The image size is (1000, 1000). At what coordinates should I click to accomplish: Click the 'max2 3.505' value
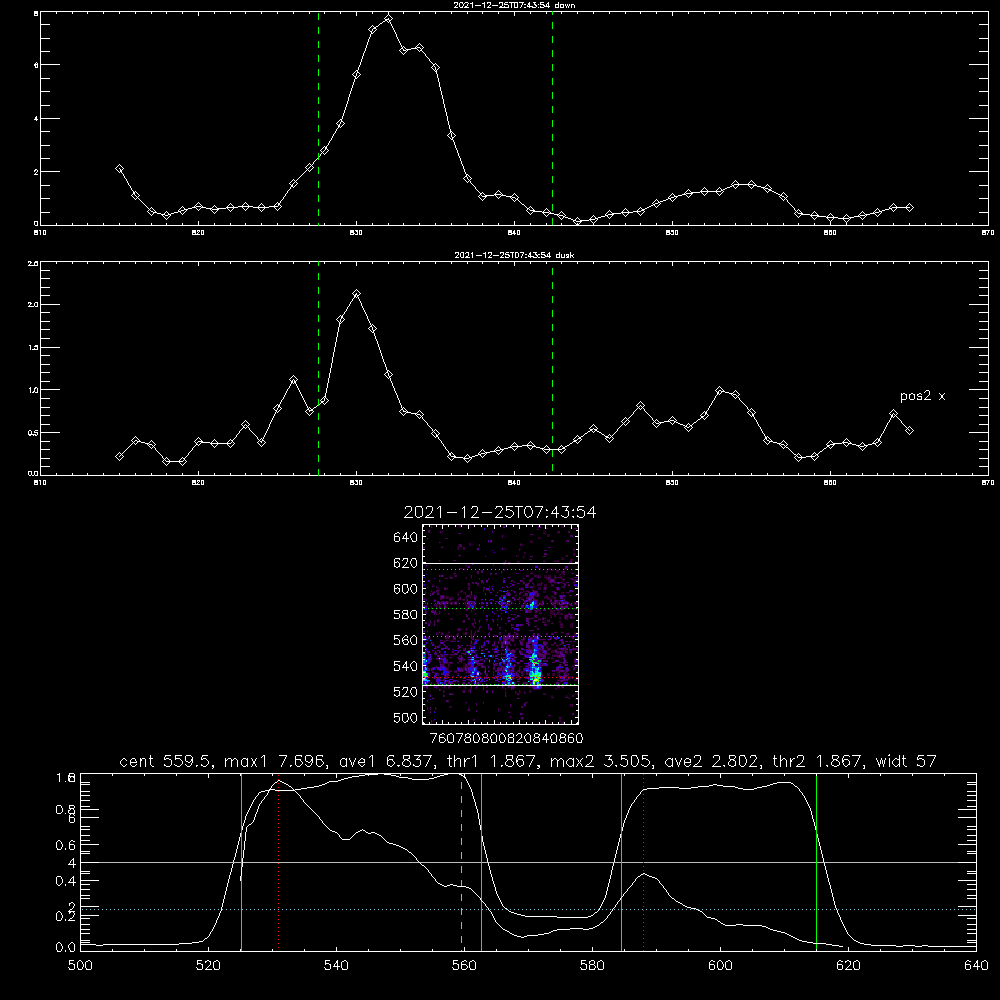pos(600,761)
